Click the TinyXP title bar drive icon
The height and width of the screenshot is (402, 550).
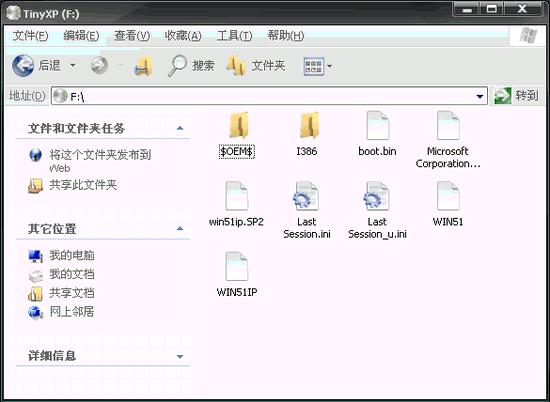click(13, 13)
